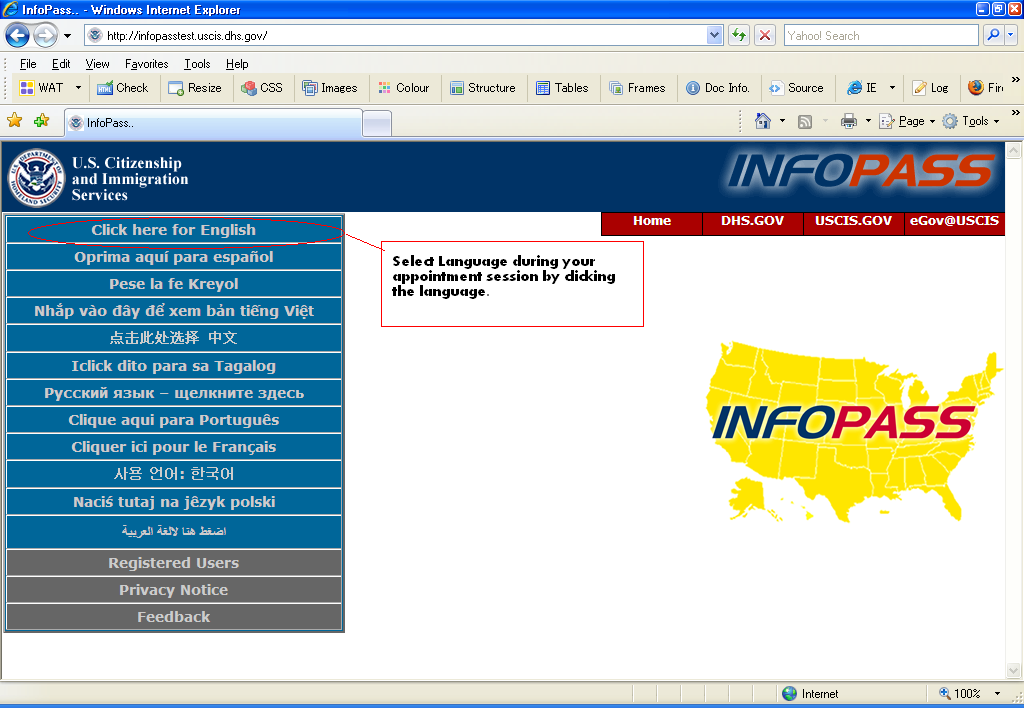Open the 100% zoom level dropdown
The image size is (1024, 708).
(x=997, y=694)
